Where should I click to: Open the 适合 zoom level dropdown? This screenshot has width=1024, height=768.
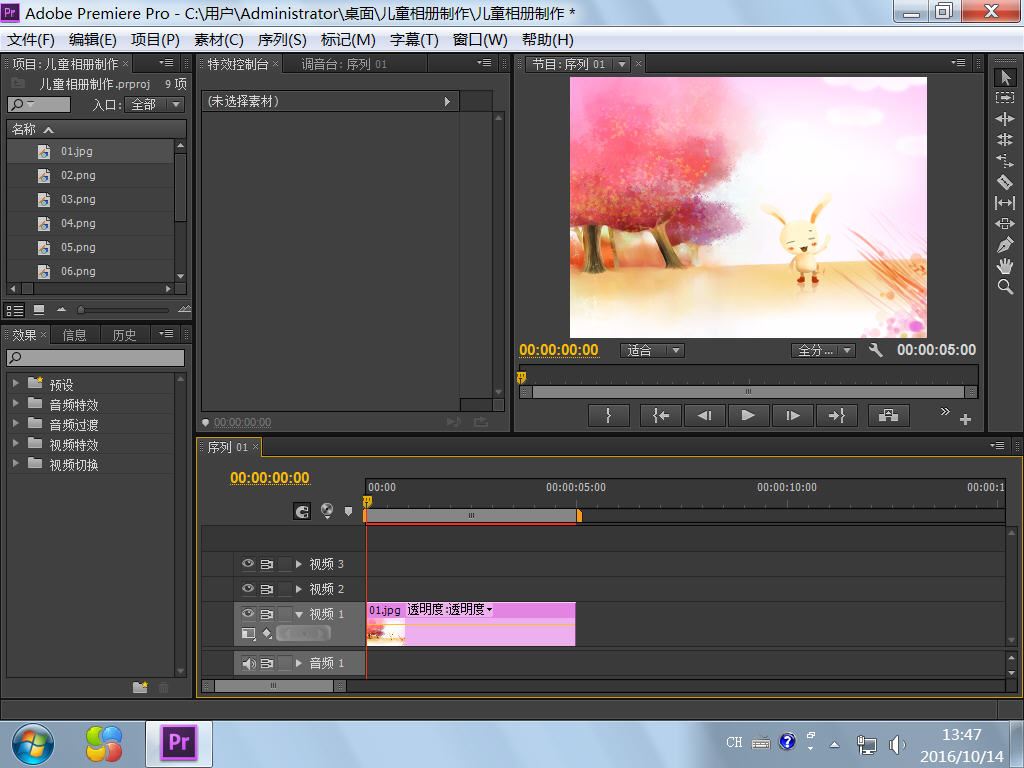pos(653,351)
